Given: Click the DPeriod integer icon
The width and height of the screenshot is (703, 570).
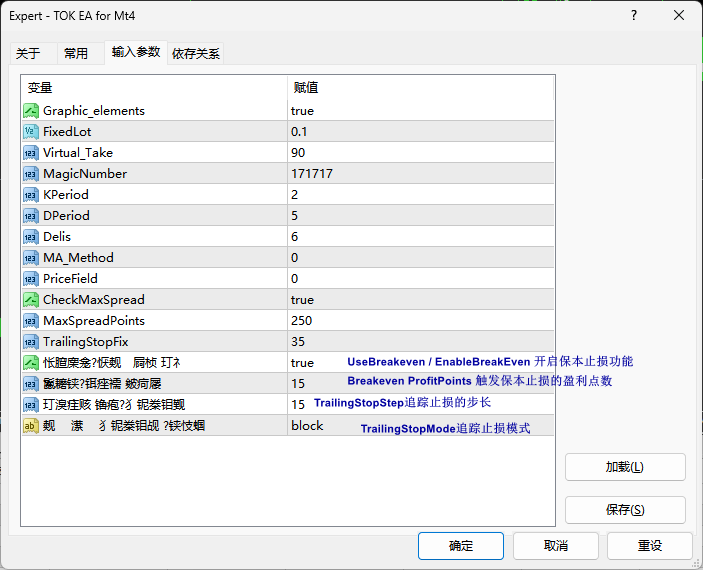Looking at the screenshot, I should [31, 216].
